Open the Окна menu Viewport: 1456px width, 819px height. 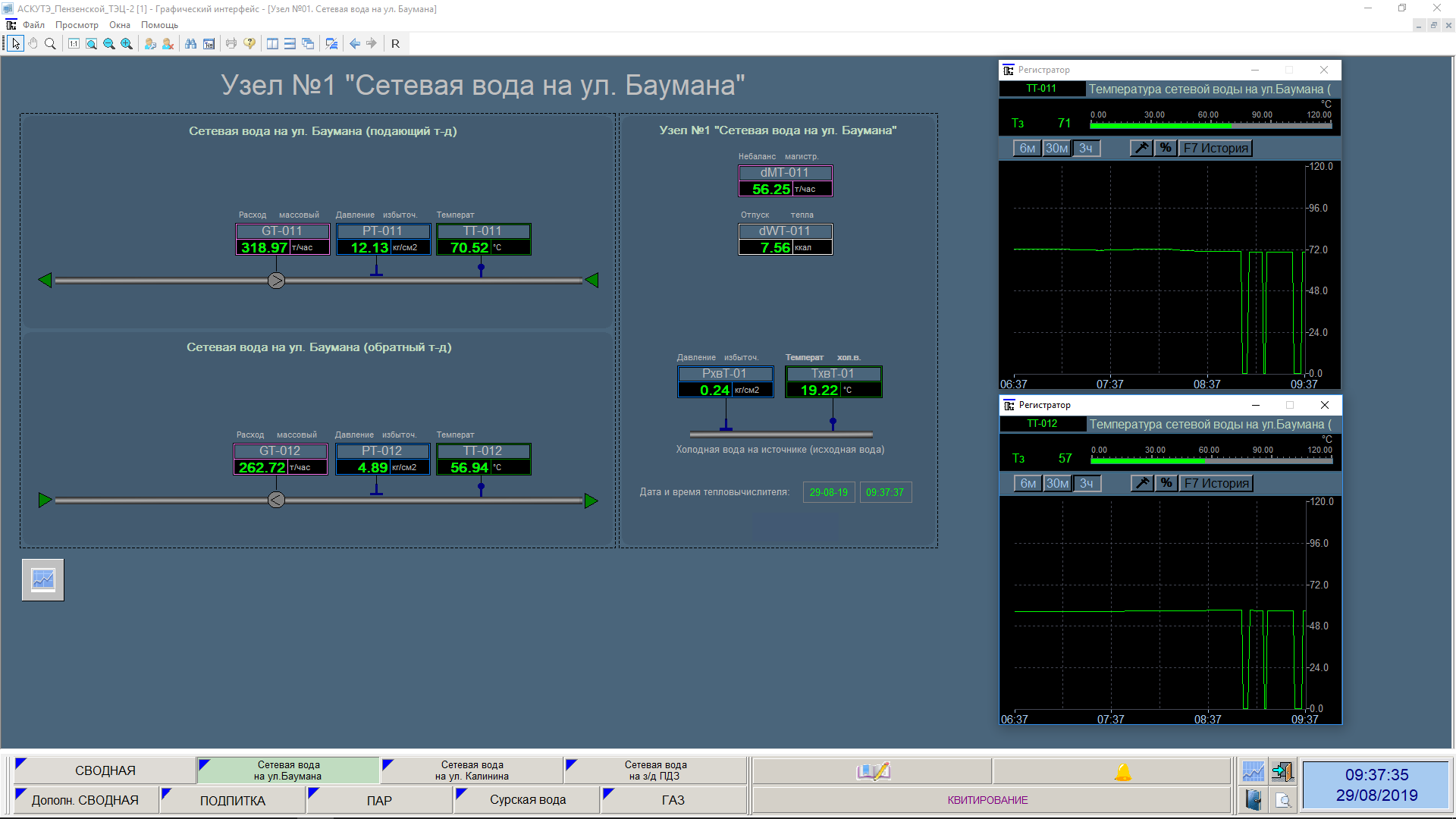click(x=120, y=25)
